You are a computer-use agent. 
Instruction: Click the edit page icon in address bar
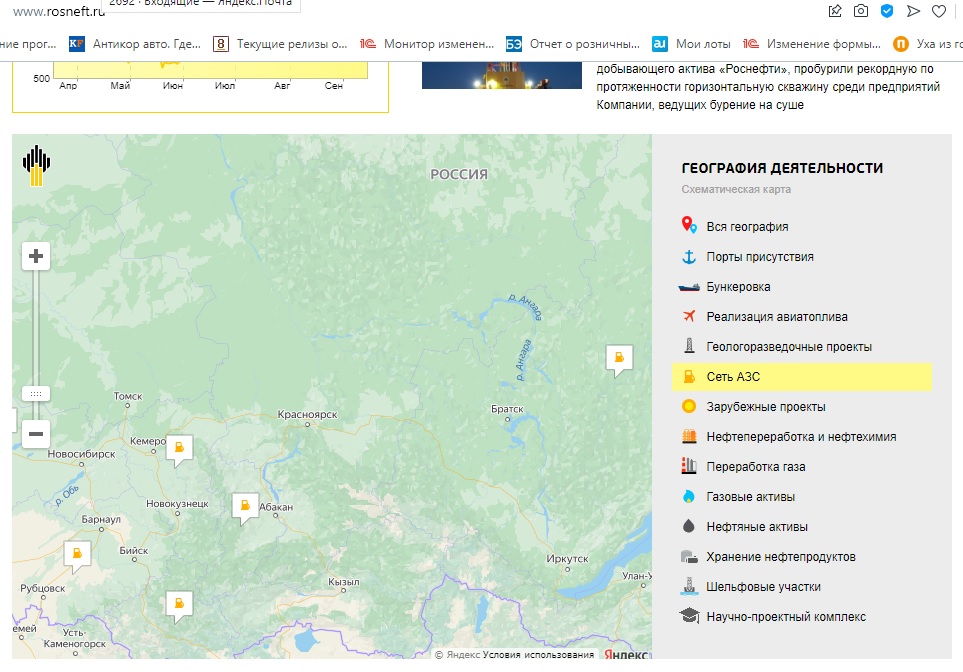pos(835,10)
